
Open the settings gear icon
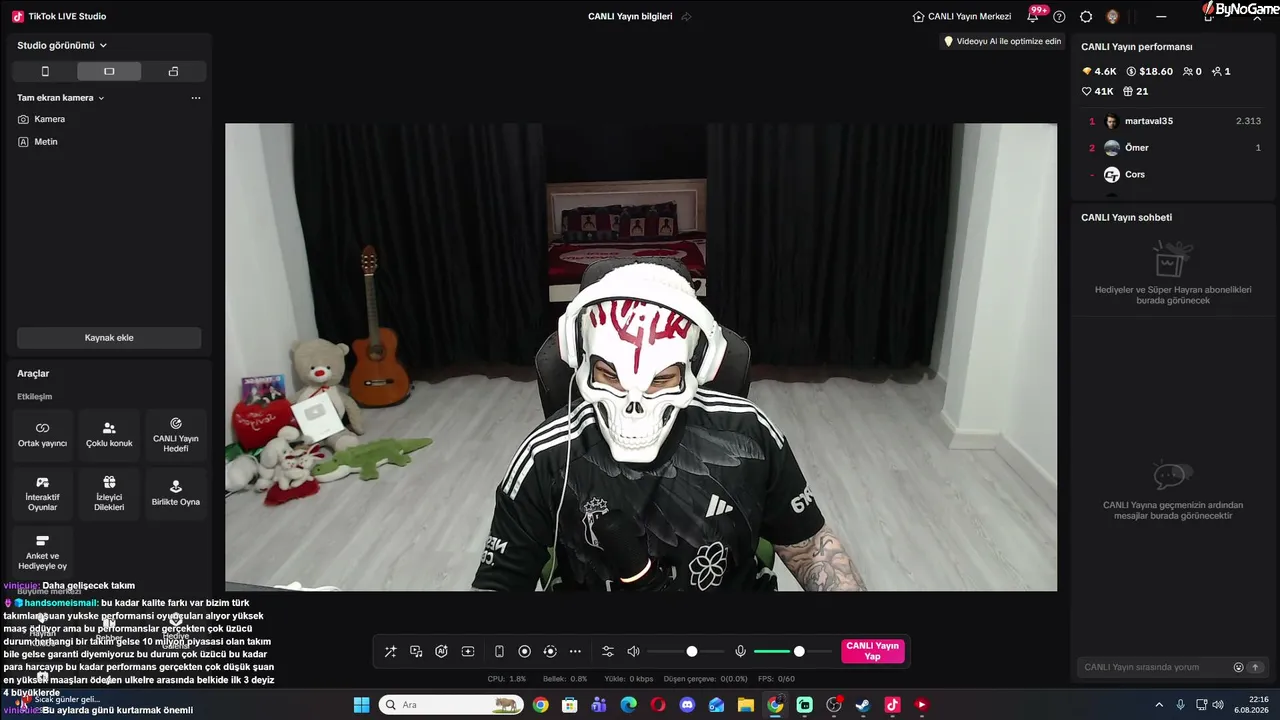[1086, 16]
